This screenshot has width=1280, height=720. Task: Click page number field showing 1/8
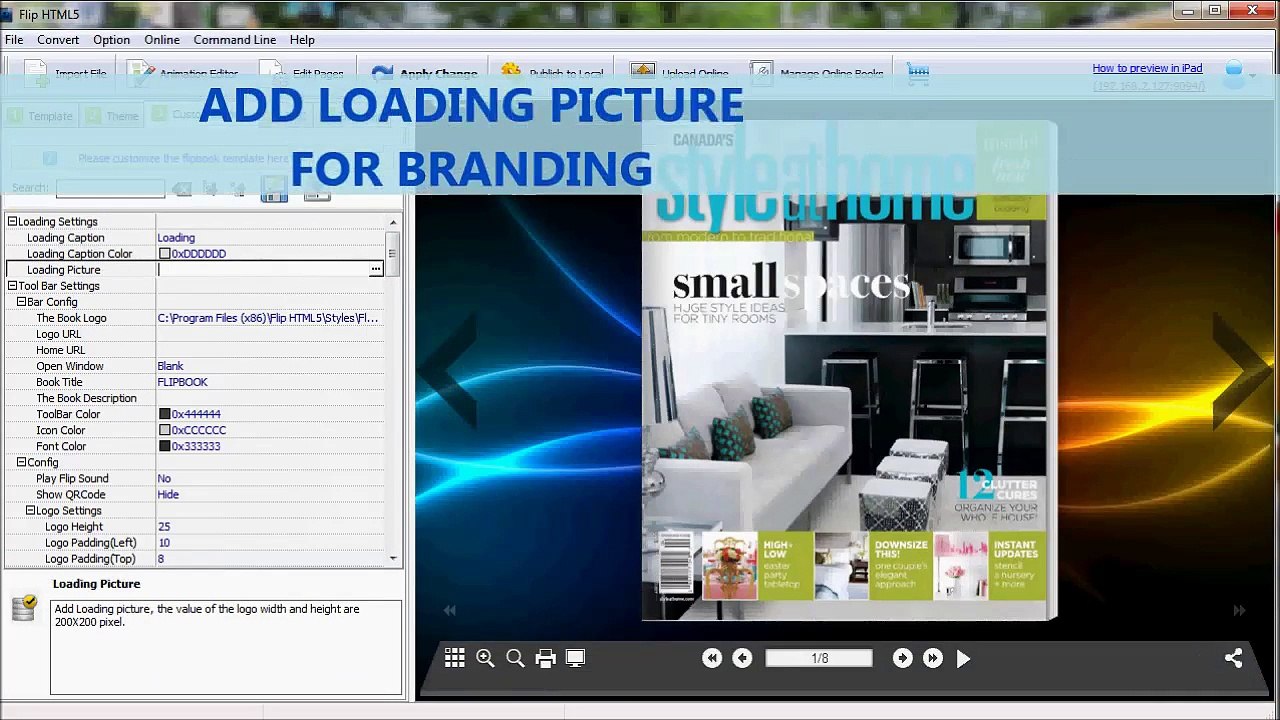point(819,658)
